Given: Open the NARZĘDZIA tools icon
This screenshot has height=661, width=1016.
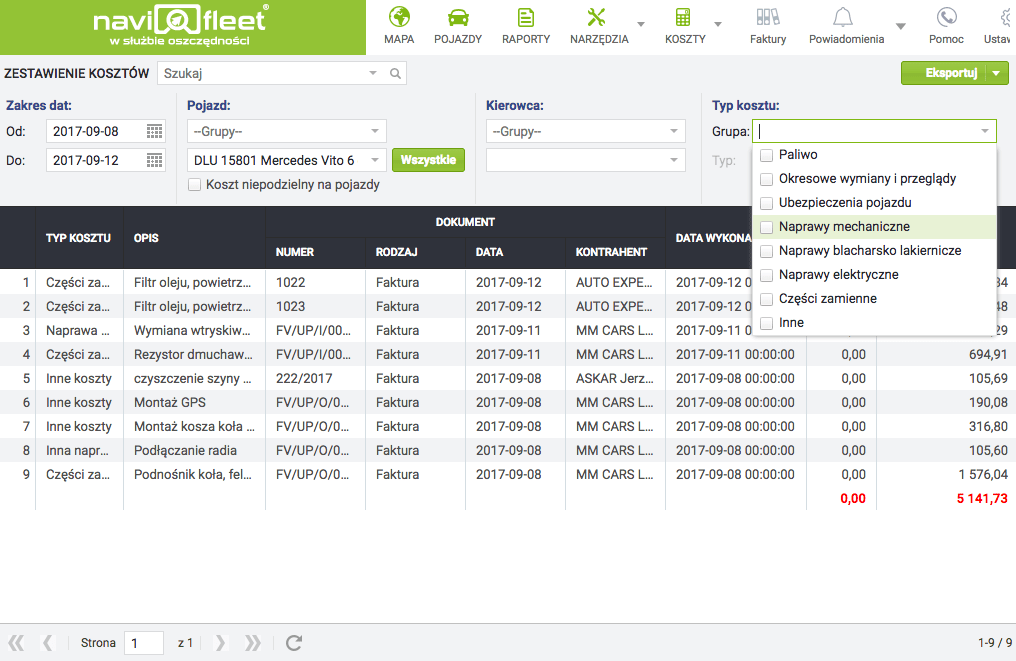Looking at the screenshot, I should pyautogui.click(x=596, y=17).
